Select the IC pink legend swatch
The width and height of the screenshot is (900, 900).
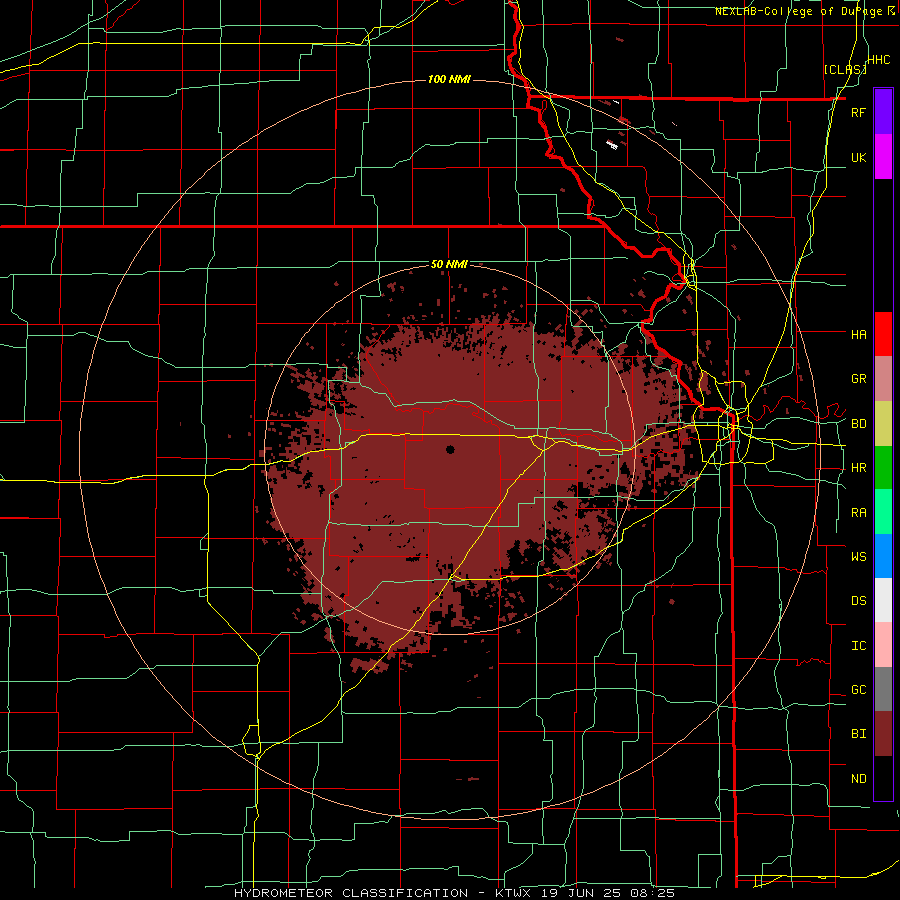coord(883,645)
